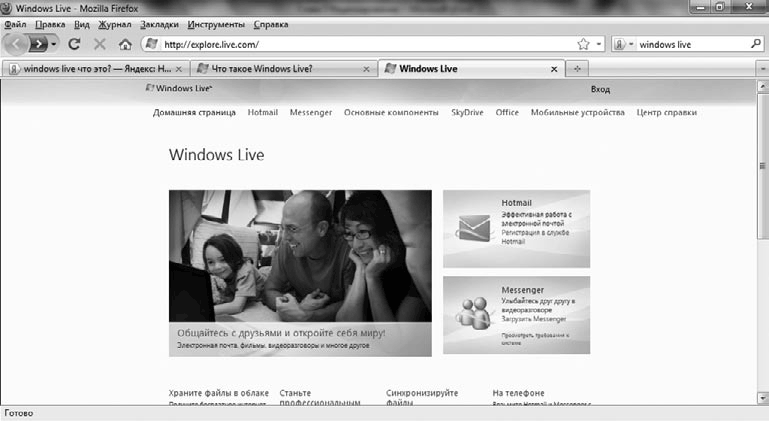Open SkyDrive in the navigation bar
The height and width of the screenshot is (421, 769).
point(467,112)
